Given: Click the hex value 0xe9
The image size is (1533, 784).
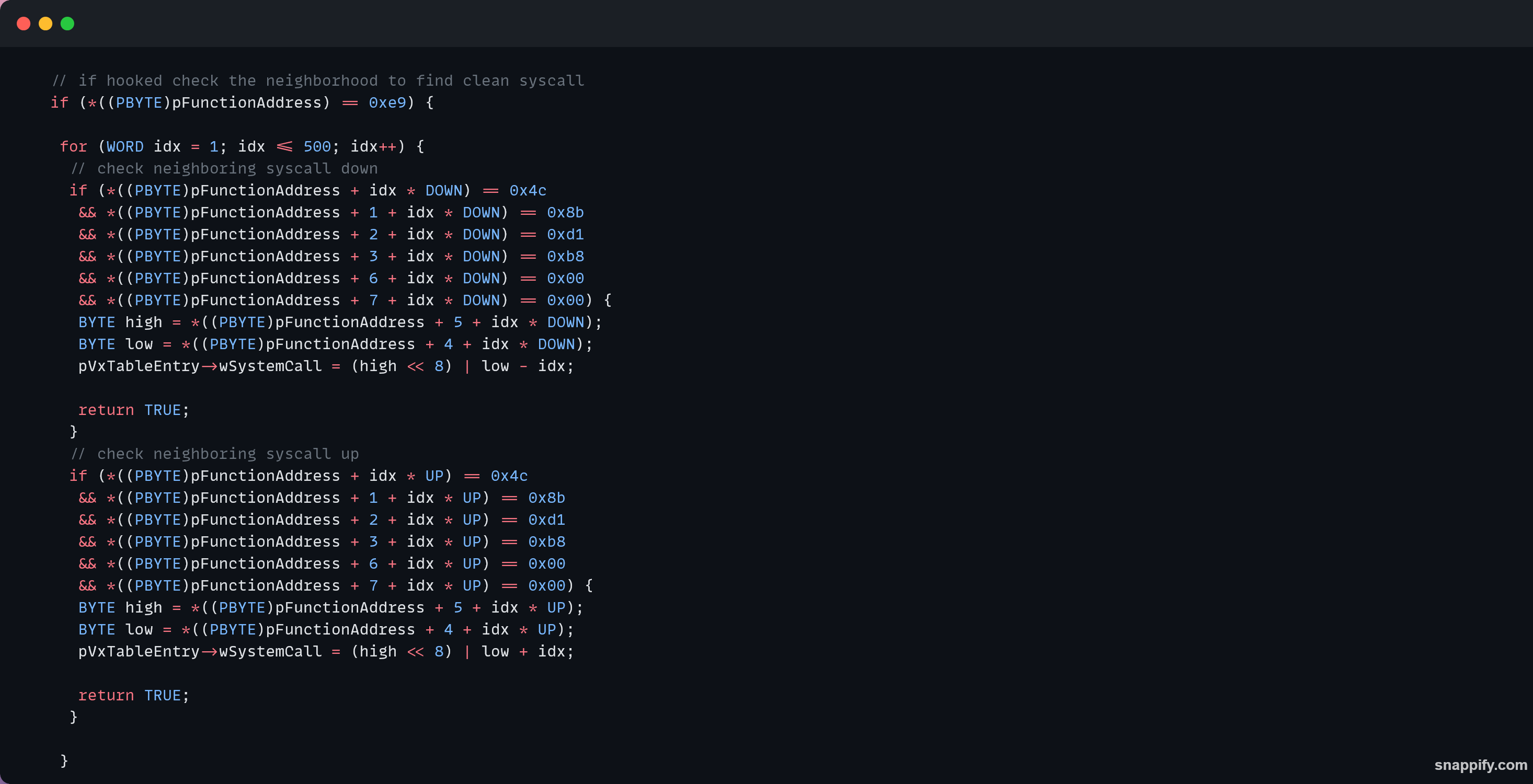Looking at the screenshot, I should pos(387,102).
